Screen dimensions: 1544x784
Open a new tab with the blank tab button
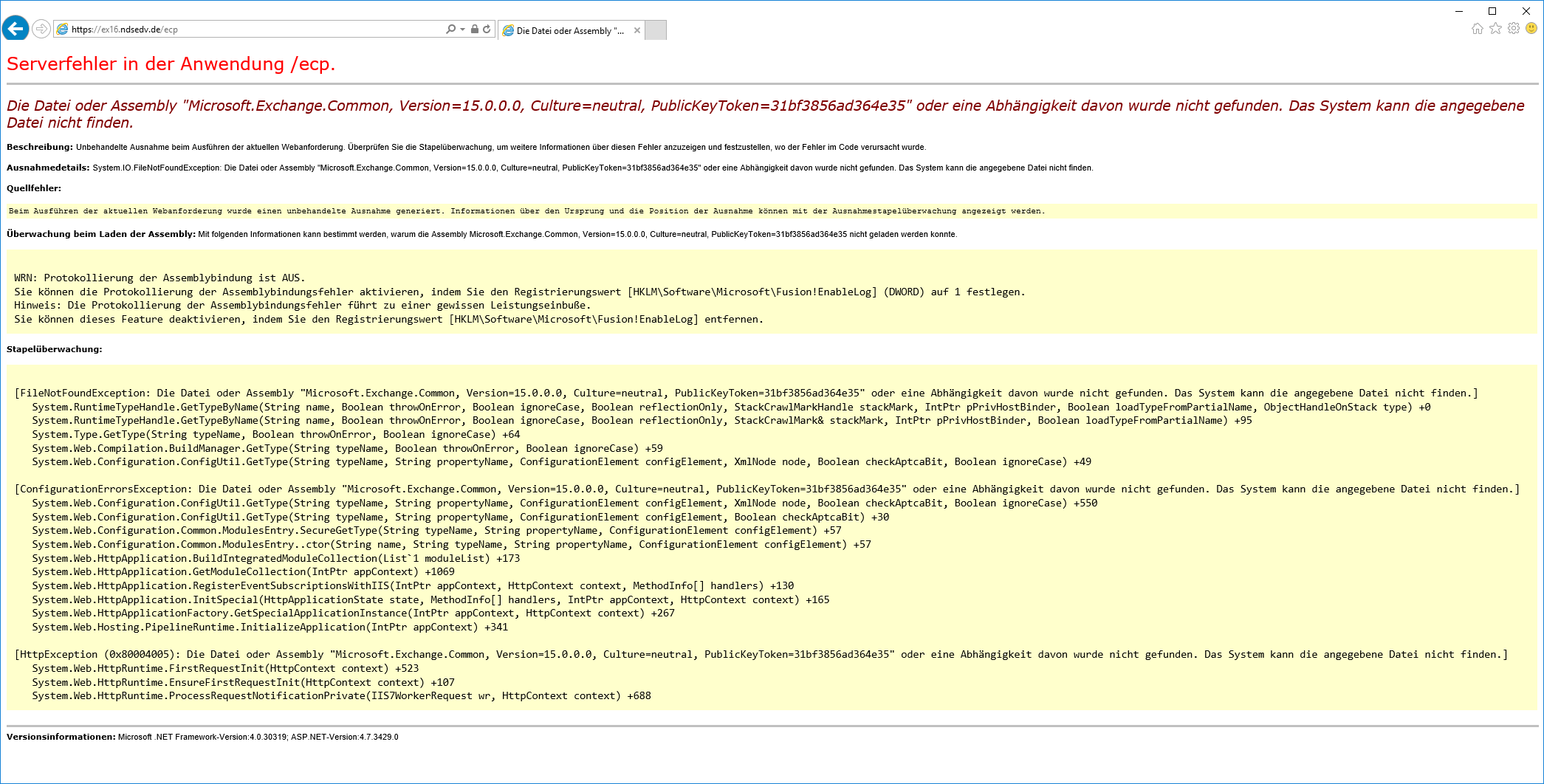coord(656,30)
